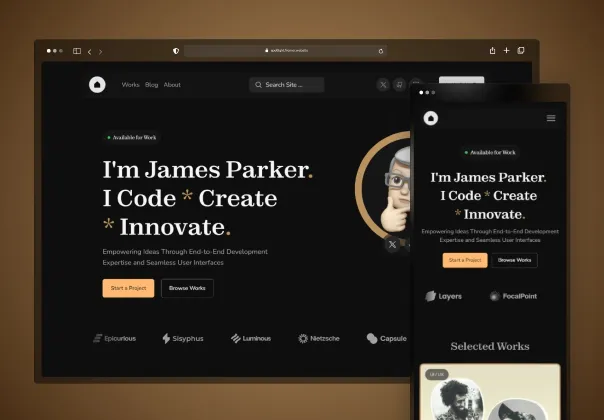Open the About nav link
The width and height of the screenshot is (604, 420).
click(x=172, y=85)
